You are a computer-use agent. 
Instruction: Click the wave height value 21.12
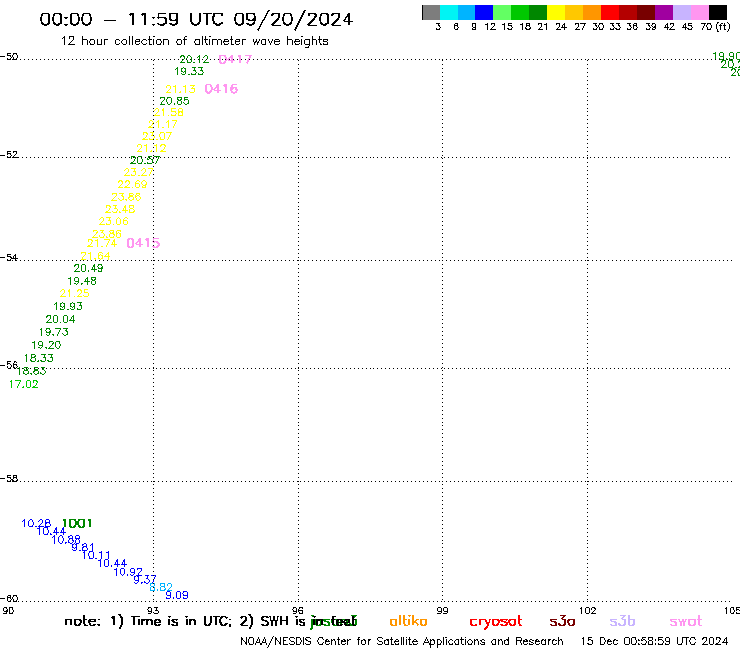(x=151, y=148)
